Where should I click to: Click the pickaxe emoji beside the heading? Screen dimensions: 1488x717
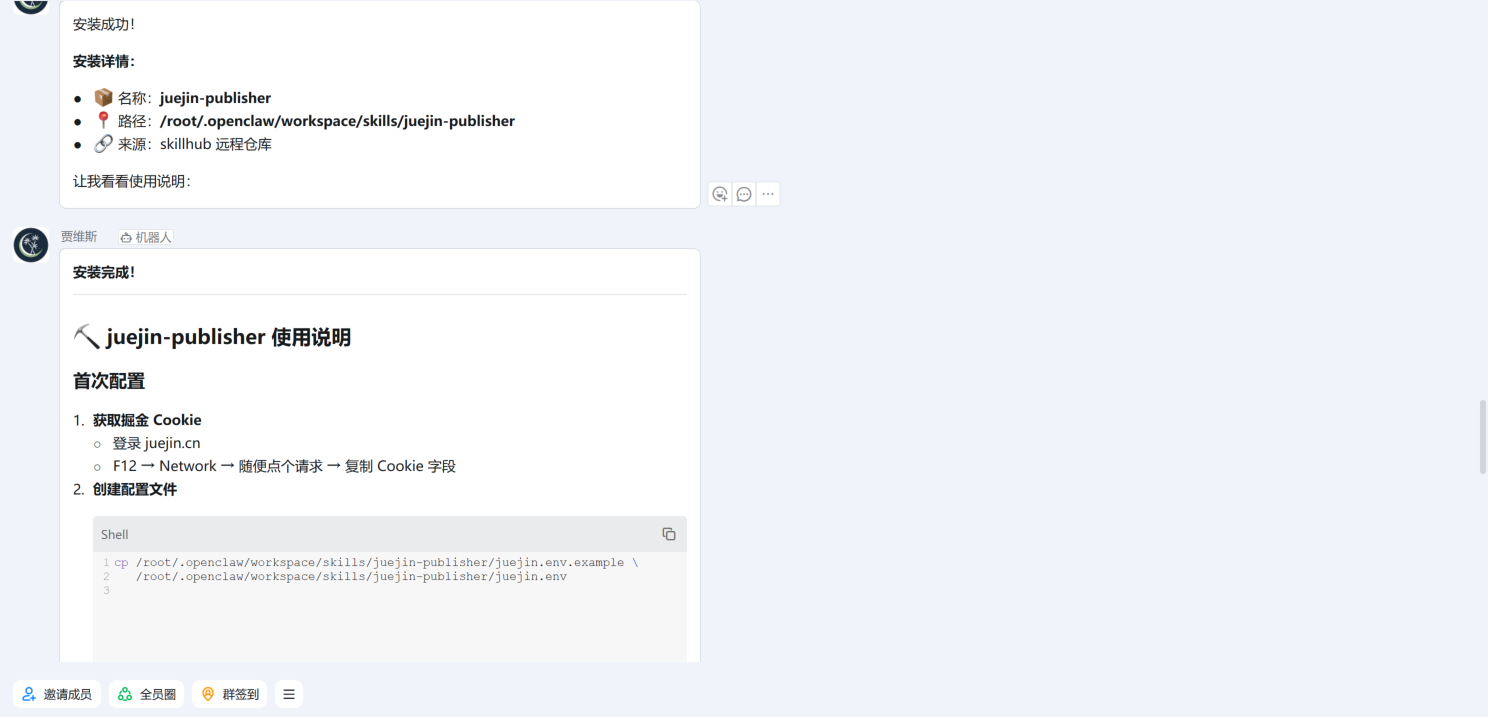click(86, 337)
